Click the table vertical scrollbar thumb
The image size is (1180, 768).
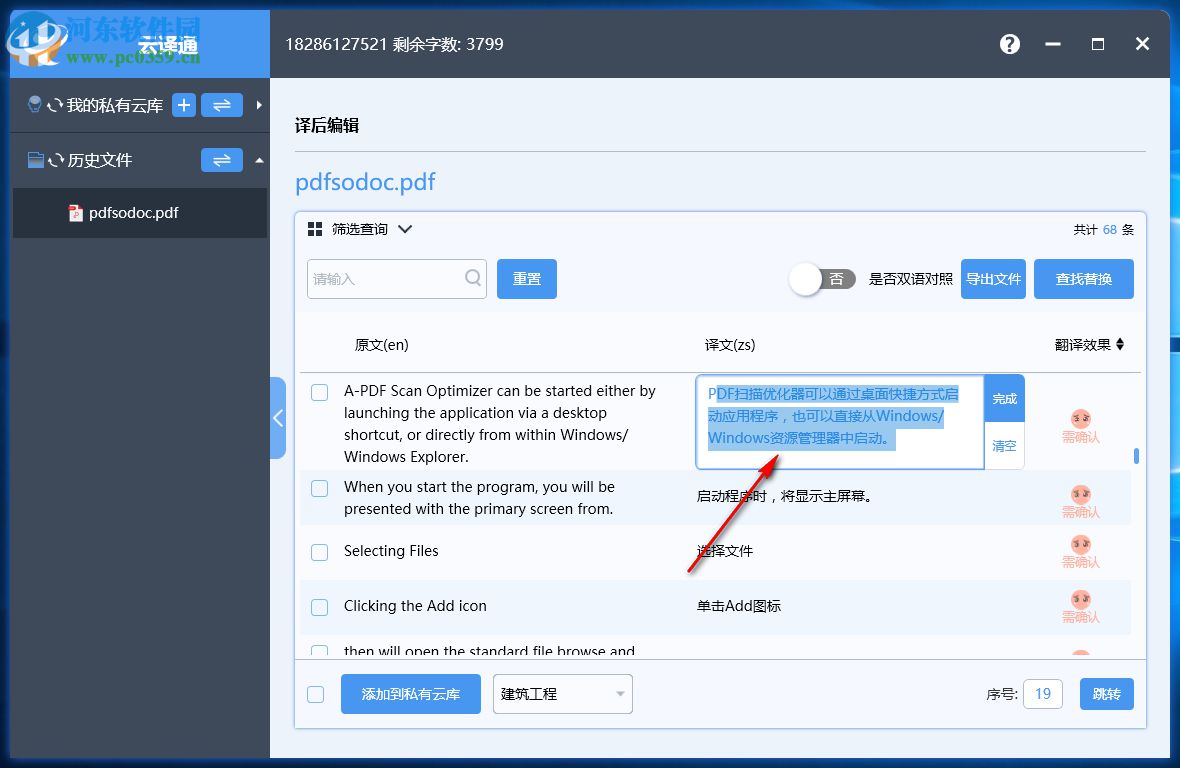(1136, 456)
